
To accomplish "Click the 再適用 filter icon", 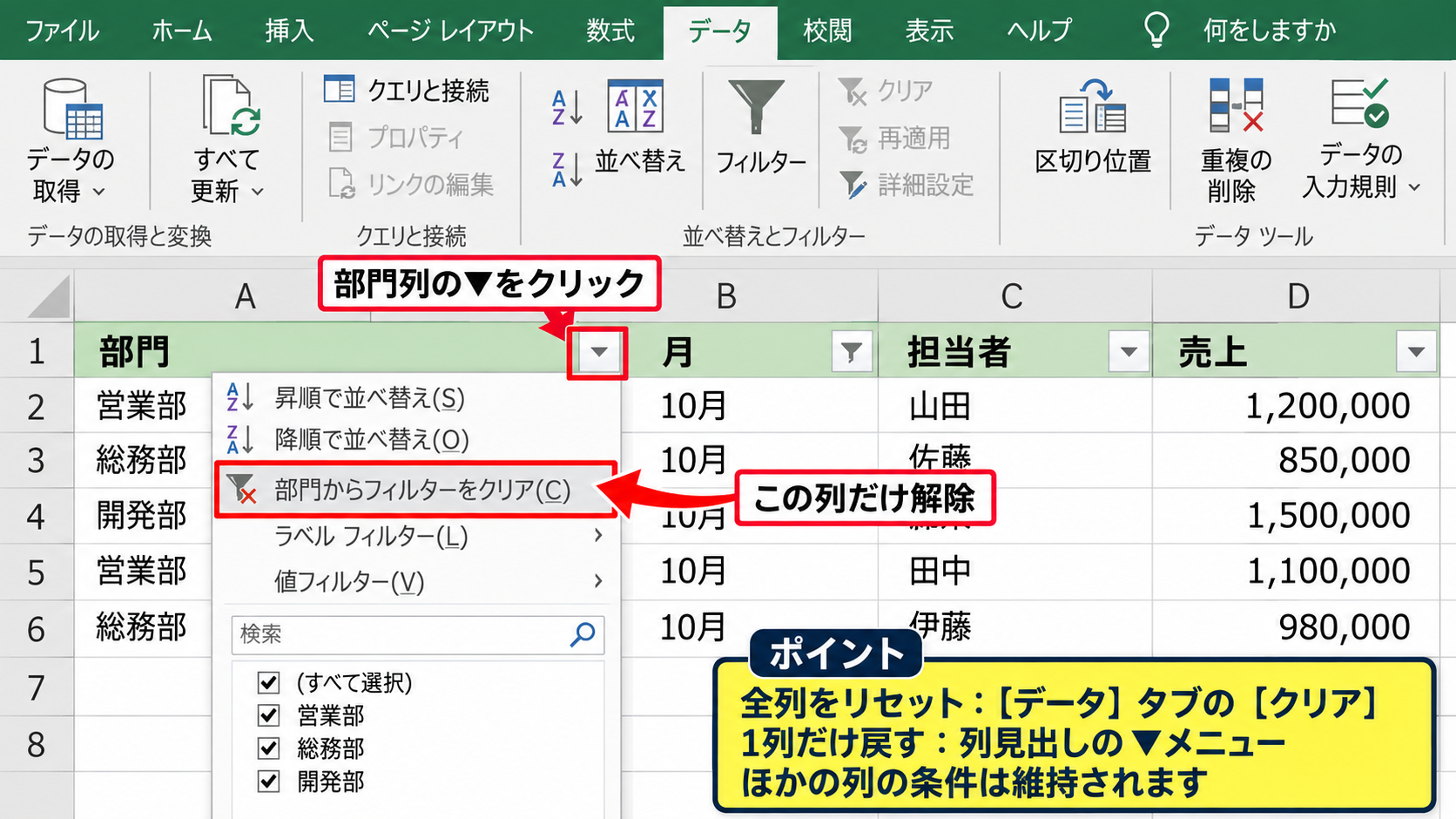I will pos(853,139).
